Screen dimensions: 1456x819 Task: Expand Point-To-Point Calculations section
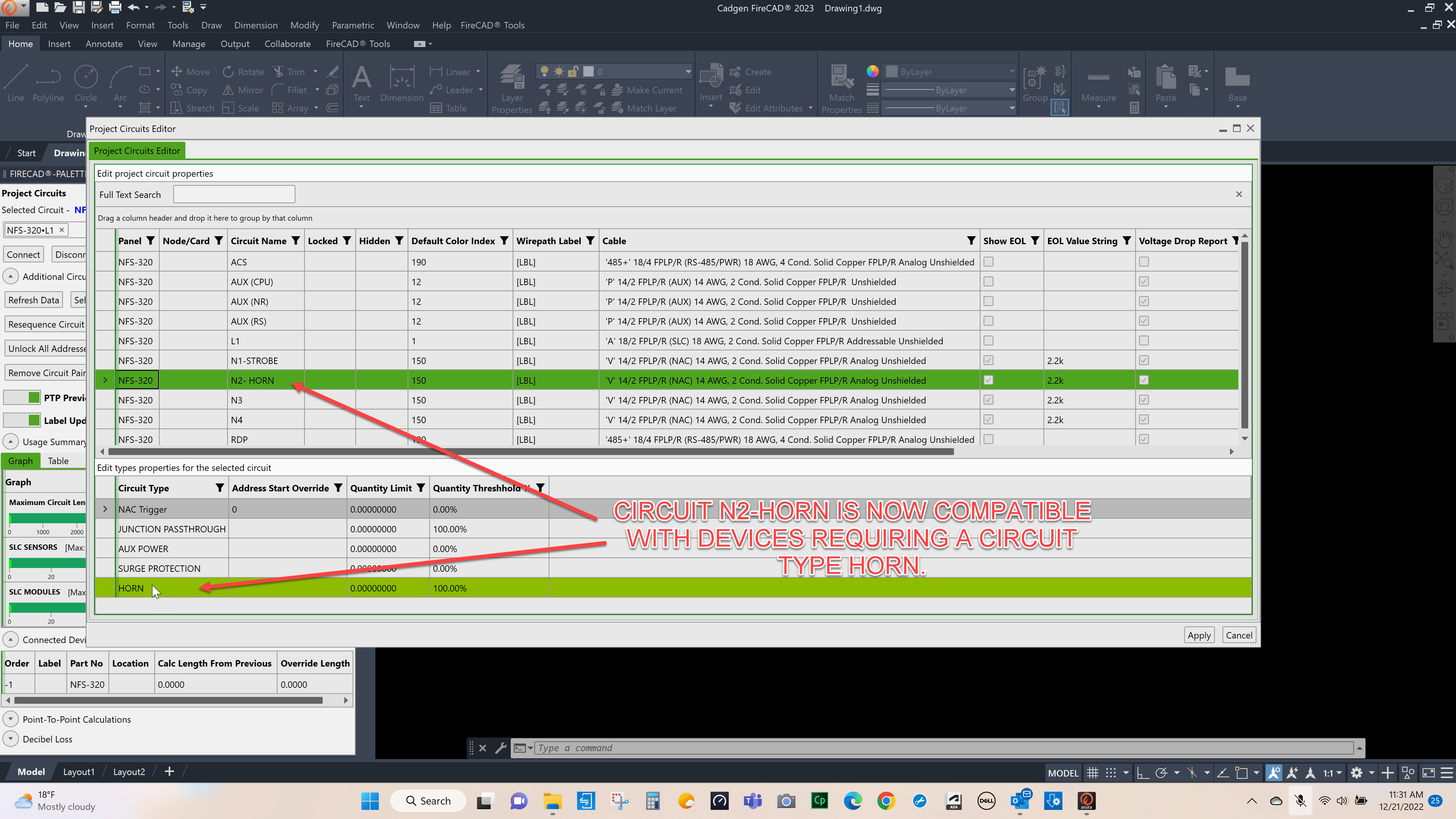11,719
